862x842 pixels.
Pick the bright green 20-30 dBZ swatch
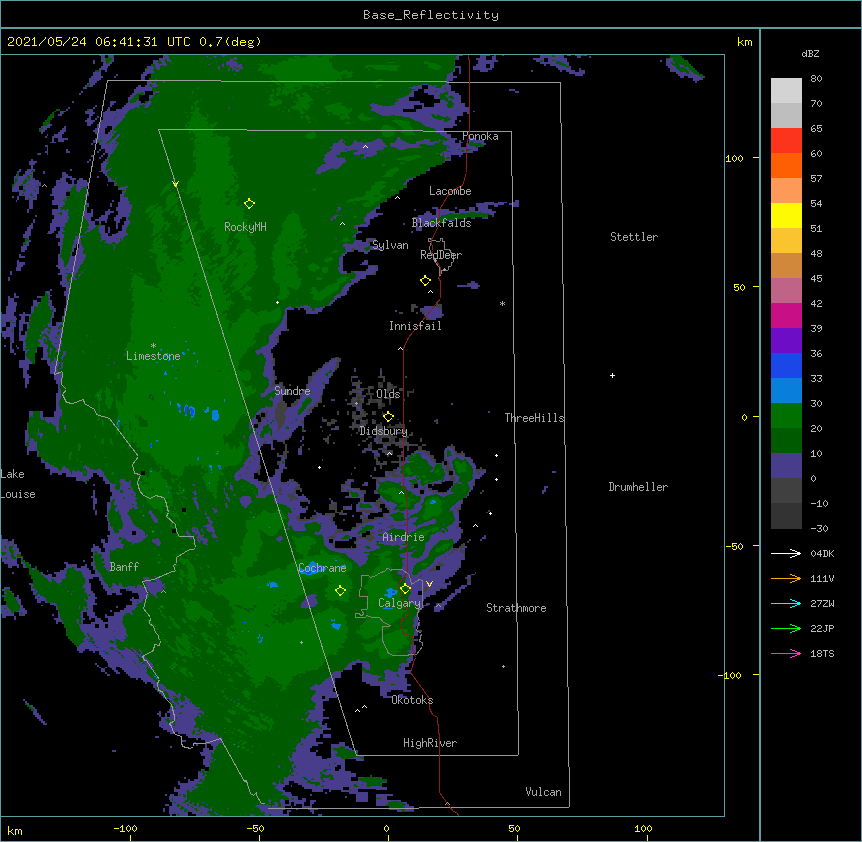point(786,416)
